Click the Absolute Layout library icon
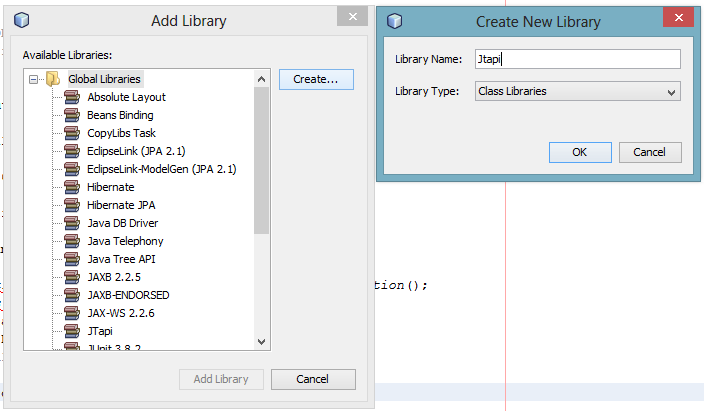The width and height of the screenshot is (704, 411). 72,97
